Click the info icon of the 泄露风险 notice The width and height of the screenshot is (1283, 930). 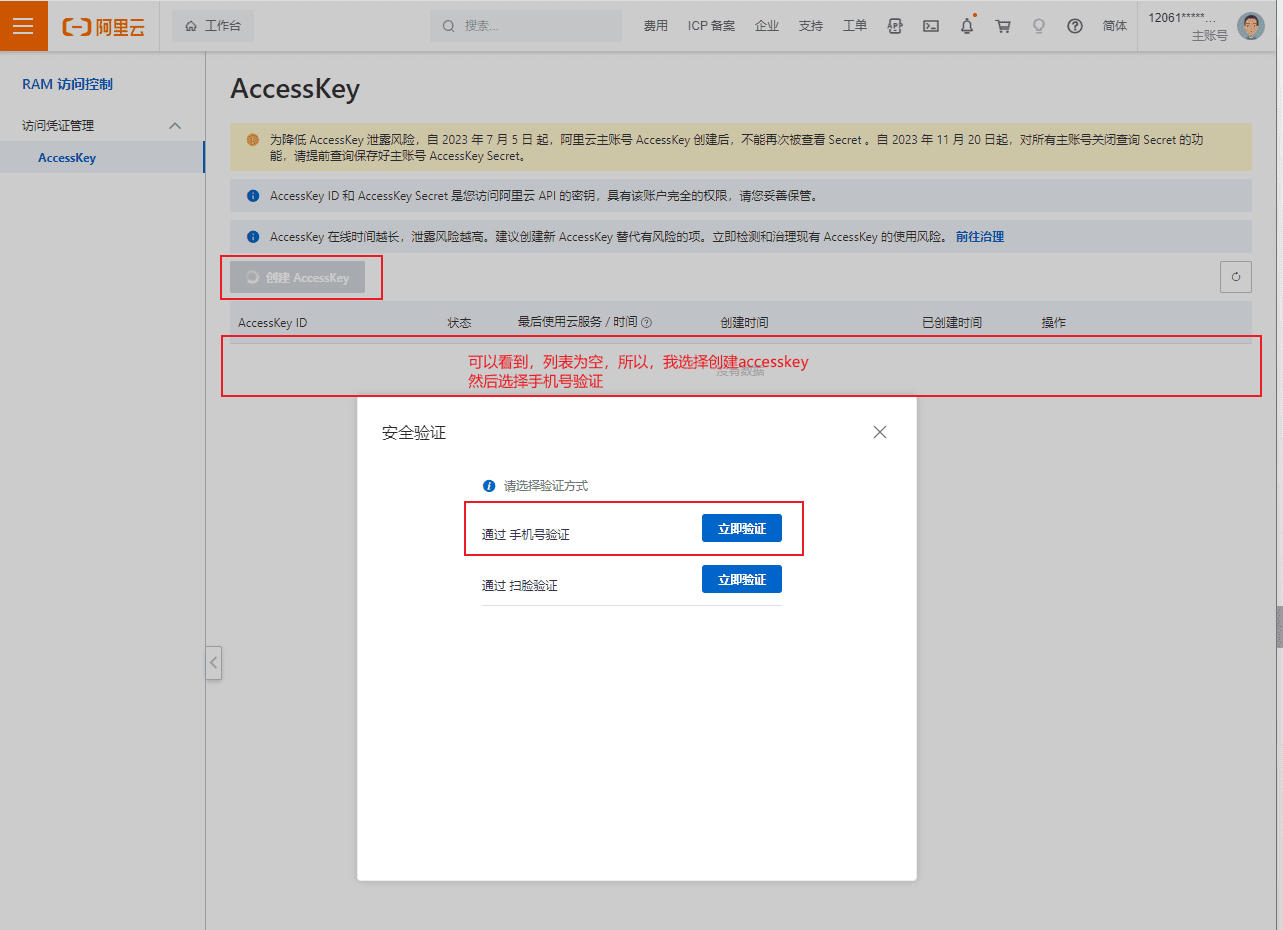[253, 237]
